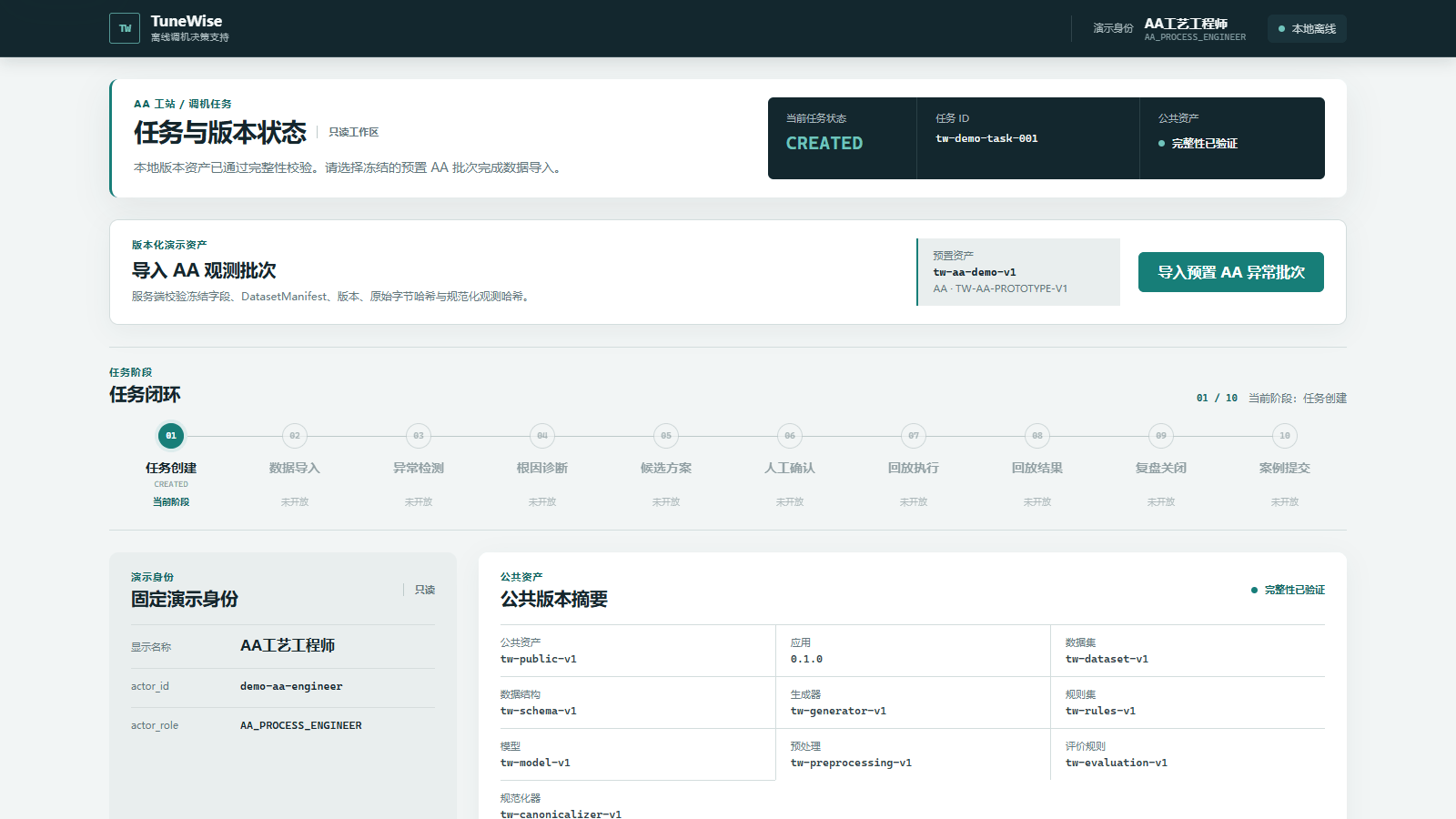Select stage 05 候选方案 step circle

pyautogui.click(x=666, y=436)
